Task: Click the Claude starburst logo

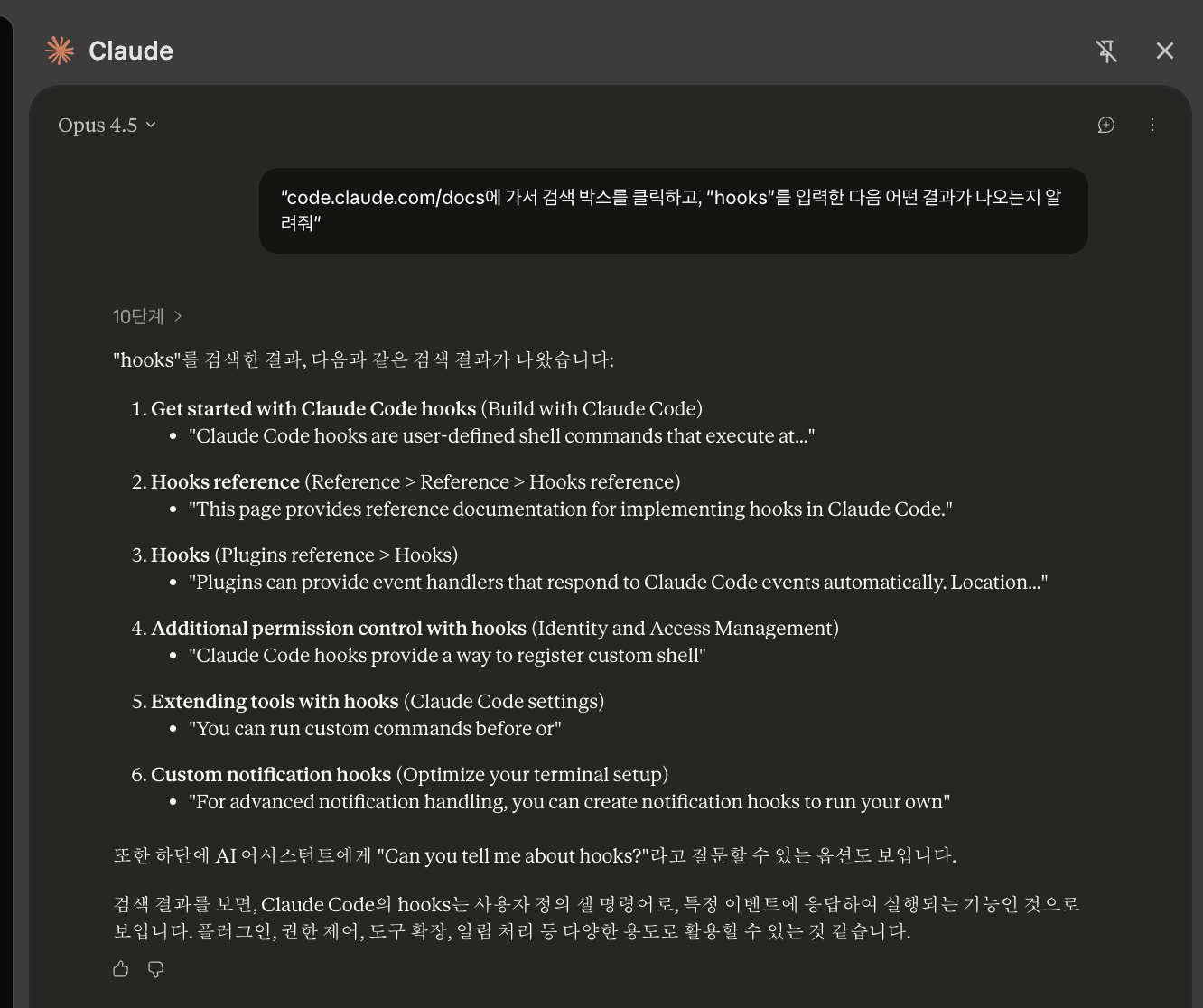Action: (60, 51)
